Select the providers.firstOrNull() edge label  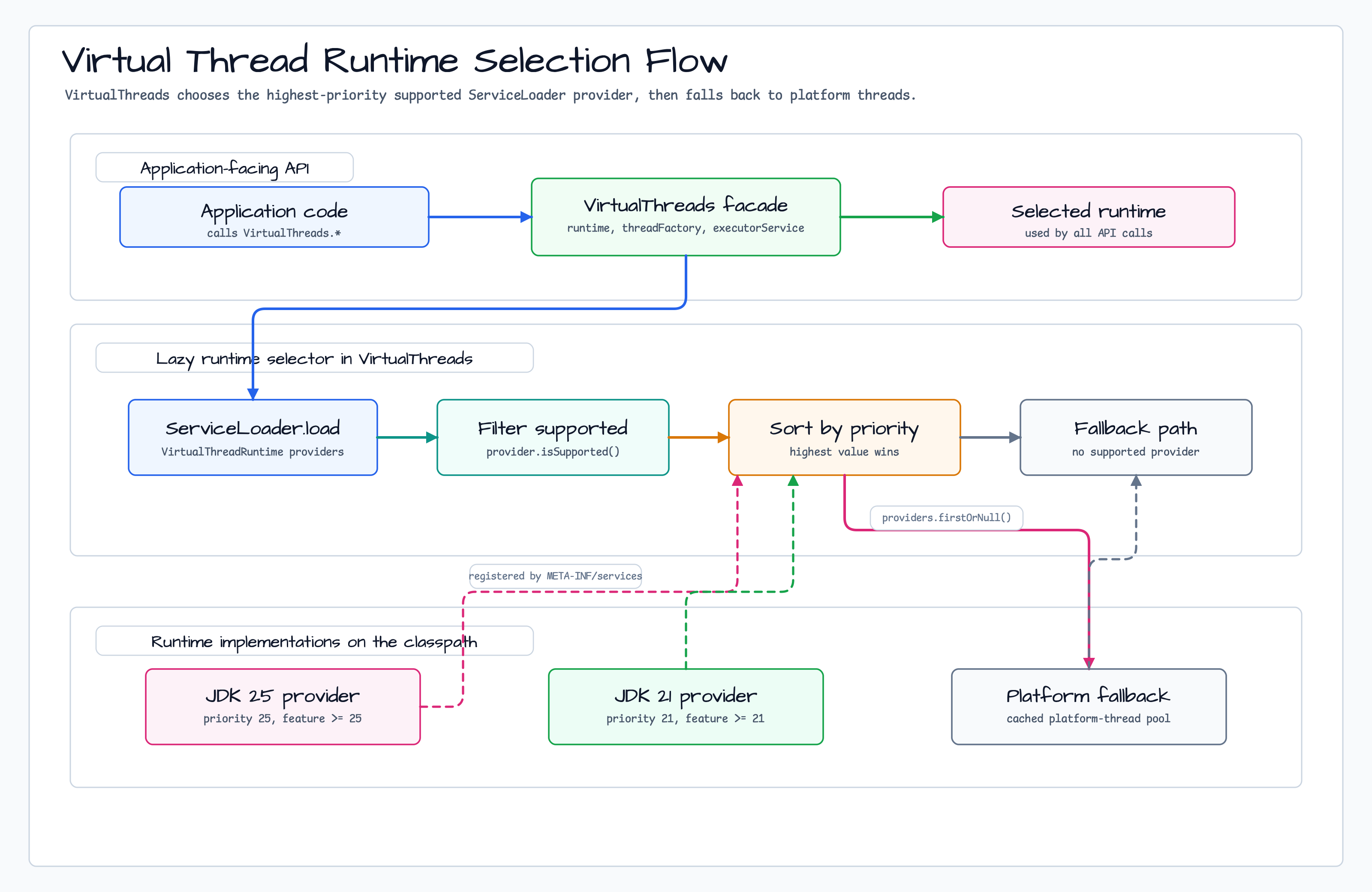946,517
